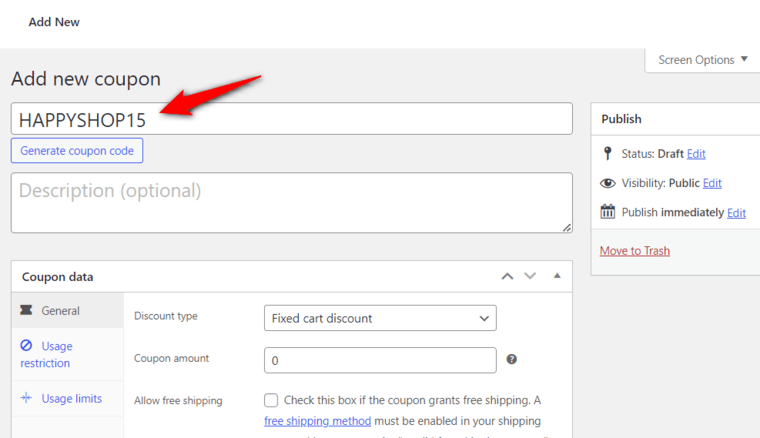Screen dimensions: 760x438
Task: Click the Usage limits icon
Action: coord(26,398)
